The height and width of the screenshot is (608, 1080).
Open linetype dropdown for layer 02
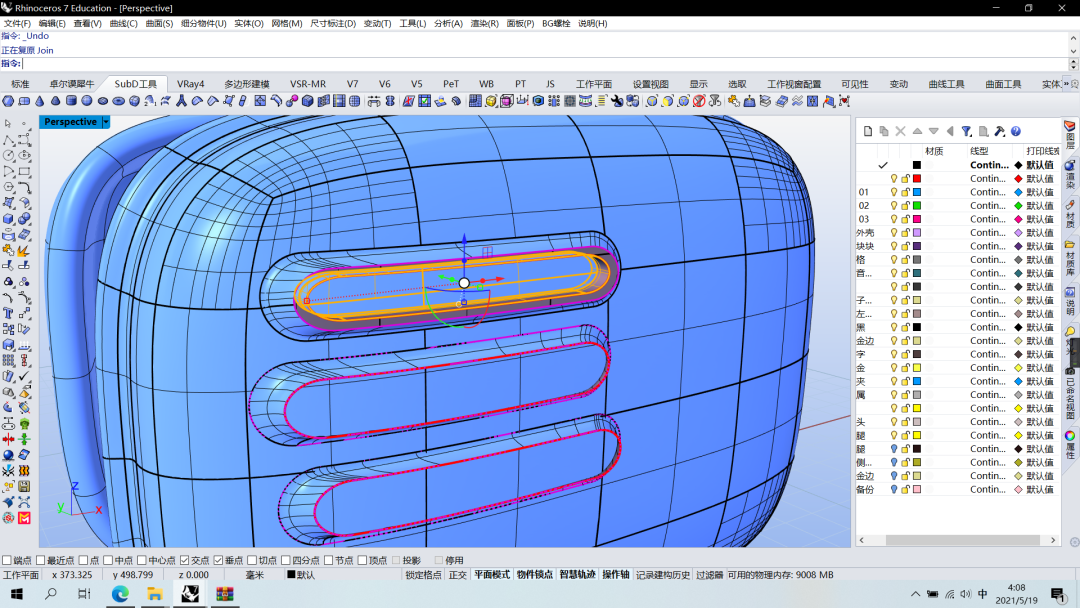(x=989, y=205)
